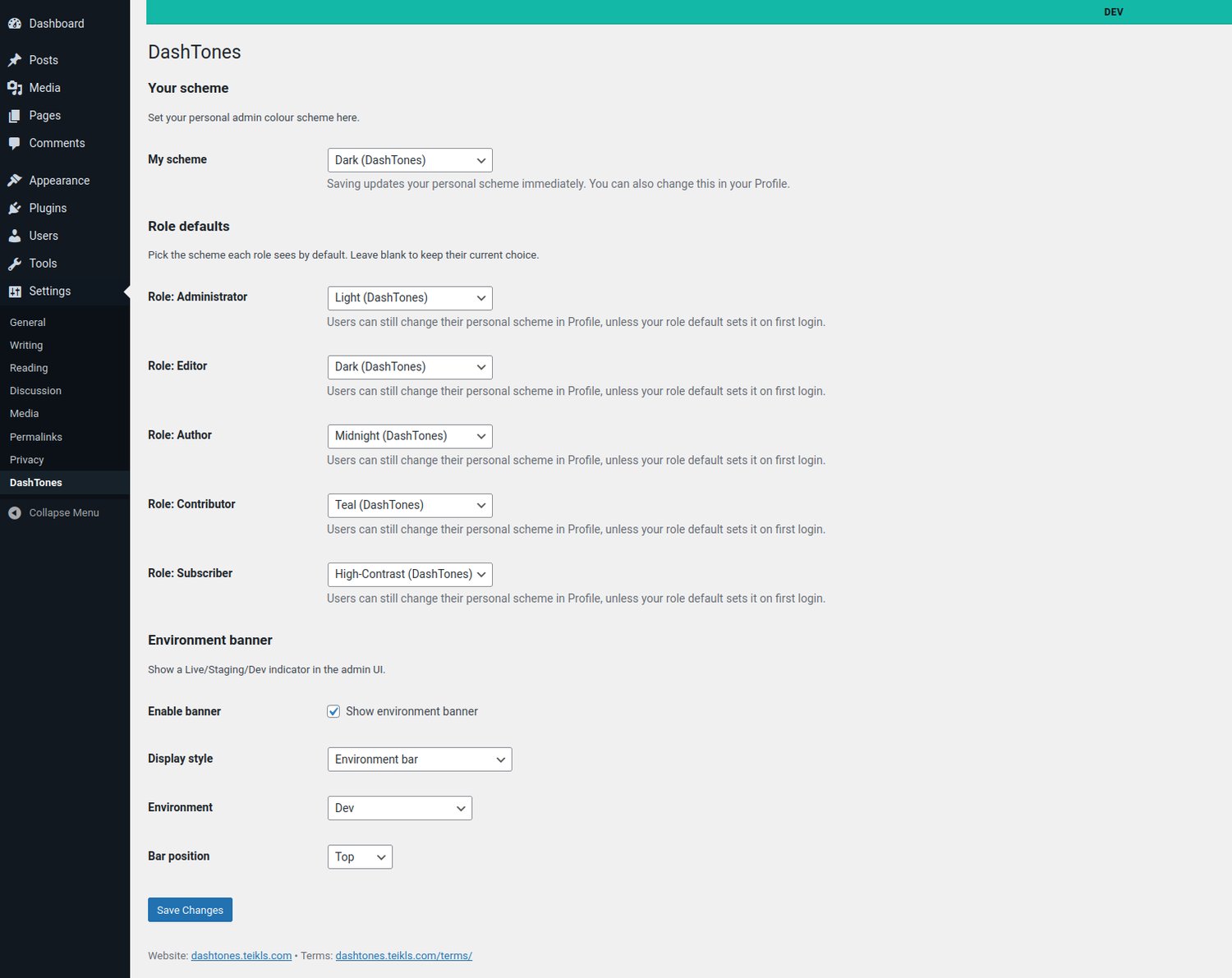Open the Role: Subscriber scheme dropdown
The image size is (1232, 978).
click(410, 574)
